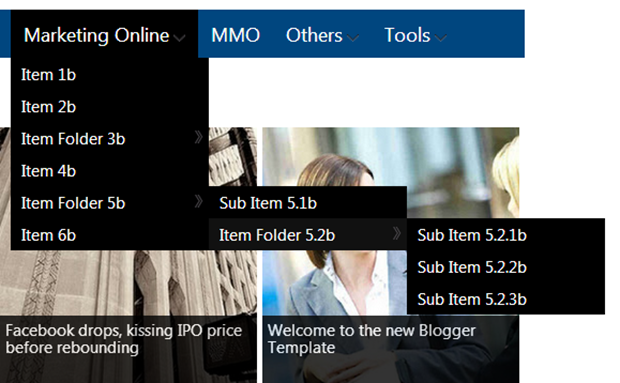Select Item 2b from the dropdown
The width and height of the screenshot is (620, 383).
(110, 107)
